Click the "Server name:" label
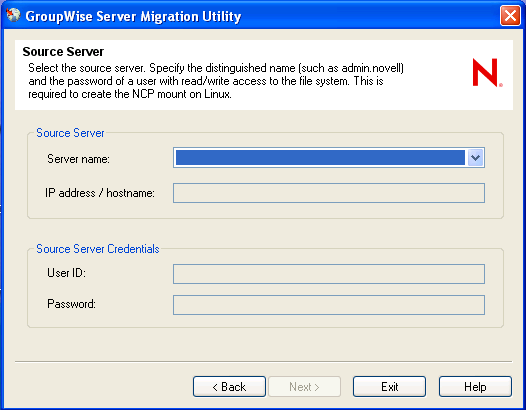 pyautogui.click(x=78, y=159)
